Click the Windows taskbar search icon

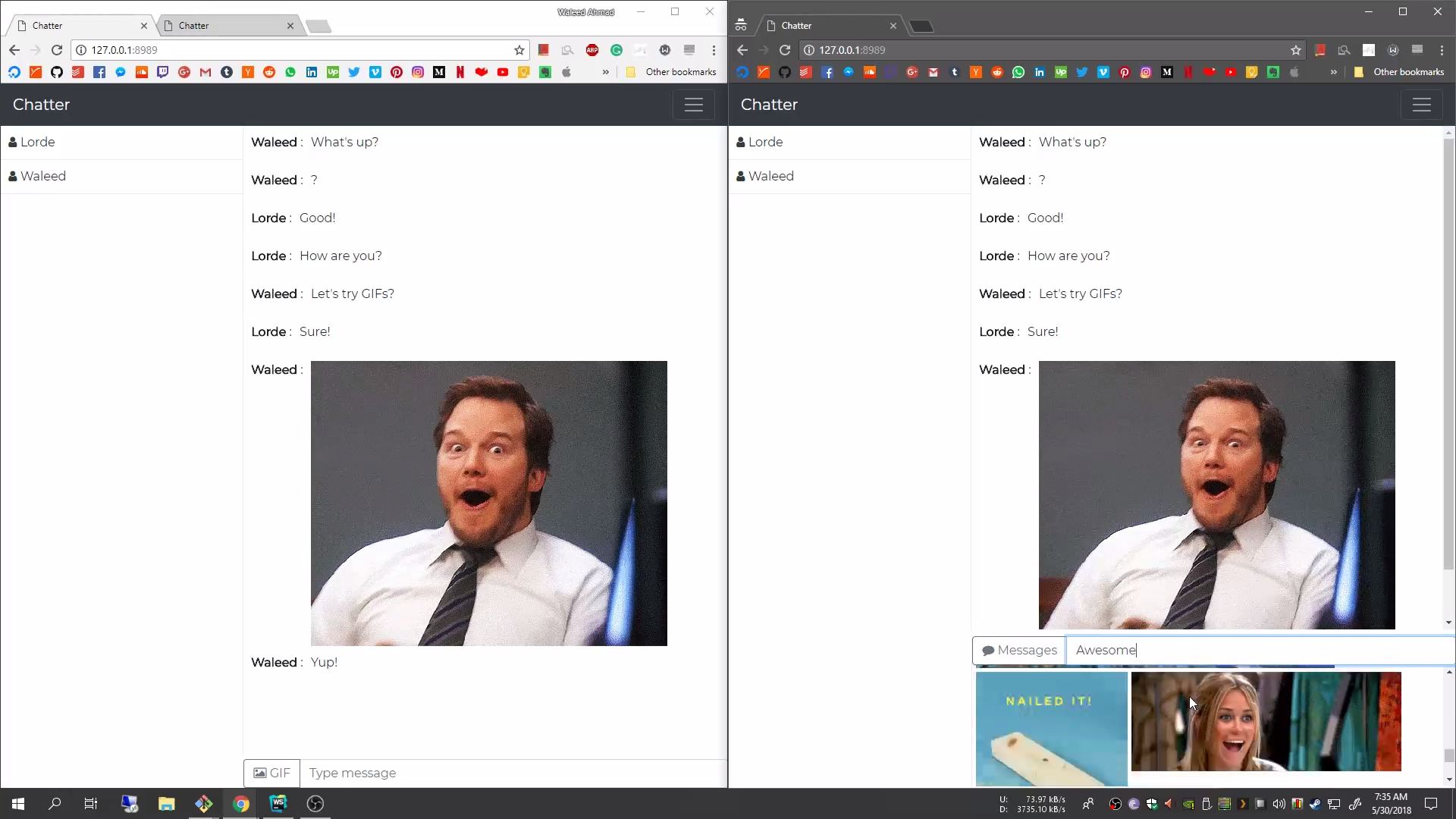(55, 803)
